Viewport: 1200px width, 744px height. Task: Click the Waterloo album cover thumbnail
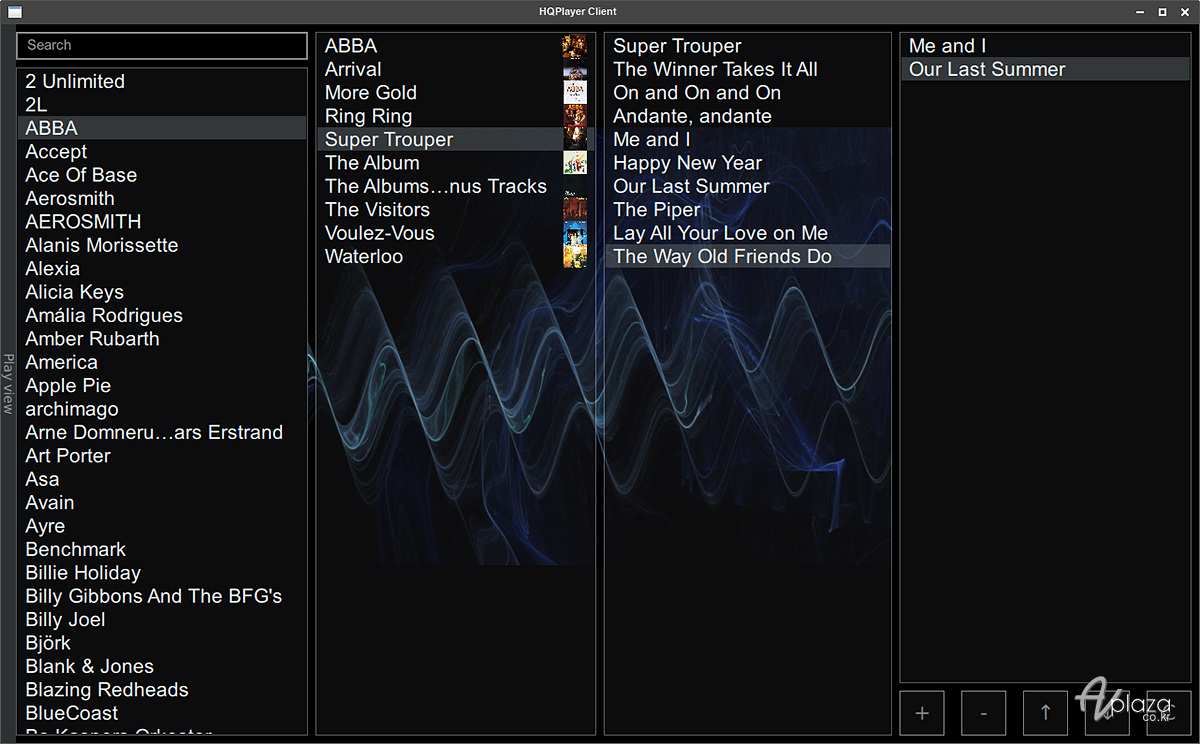575,257
